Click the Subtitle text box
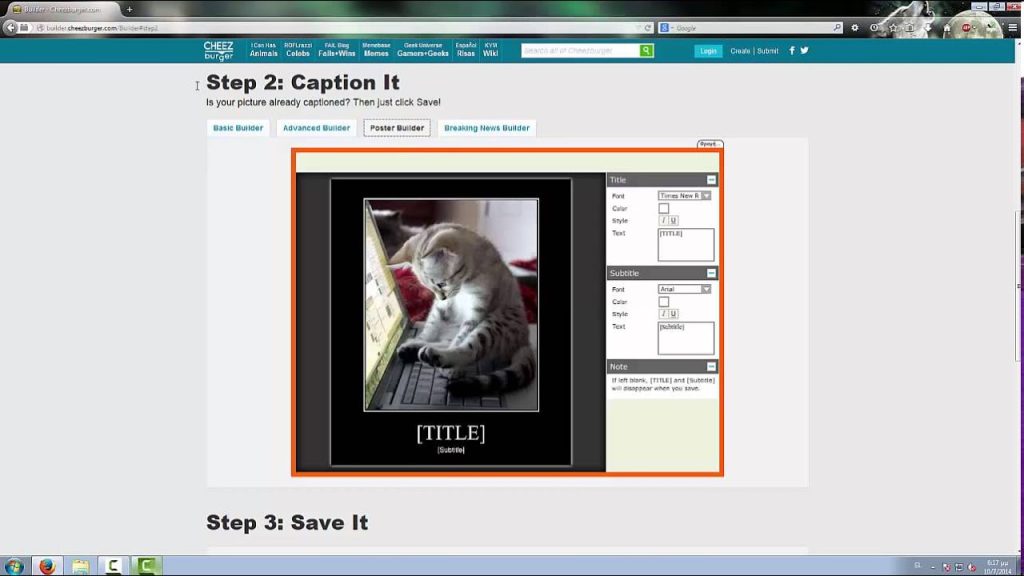1024x576 pixels. (x=686, y=338)
